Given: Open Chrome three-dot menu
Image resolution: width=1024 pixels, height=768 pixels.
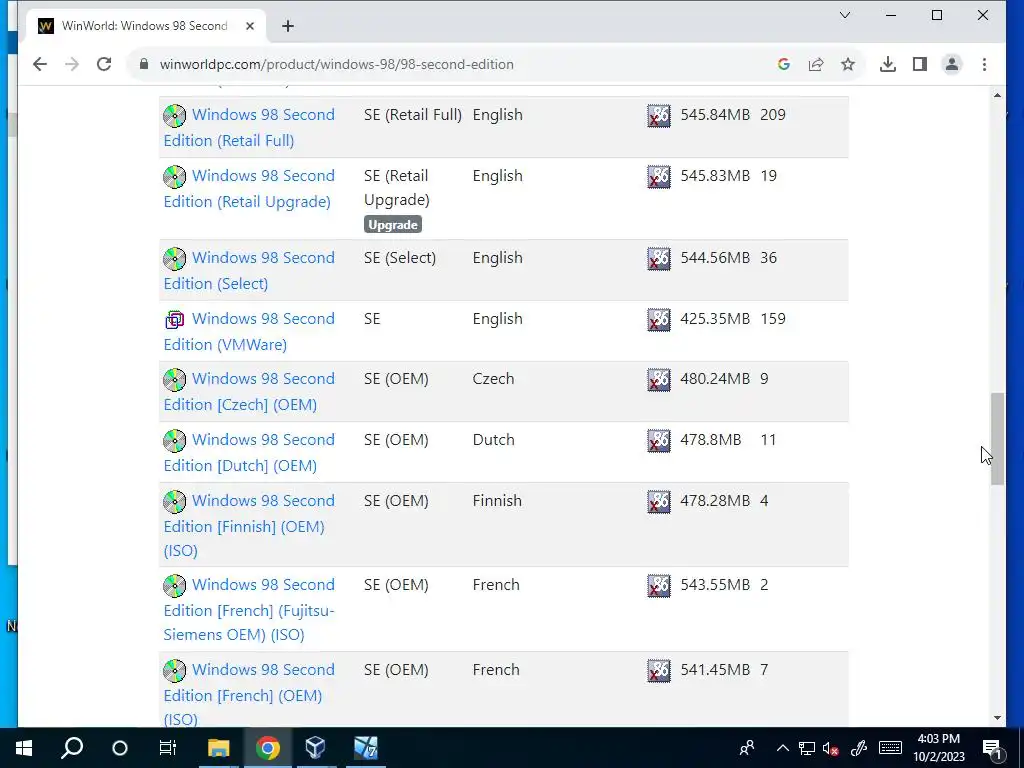Looking at the screenshot, I should pyautogui.click(x=984, y=64).
